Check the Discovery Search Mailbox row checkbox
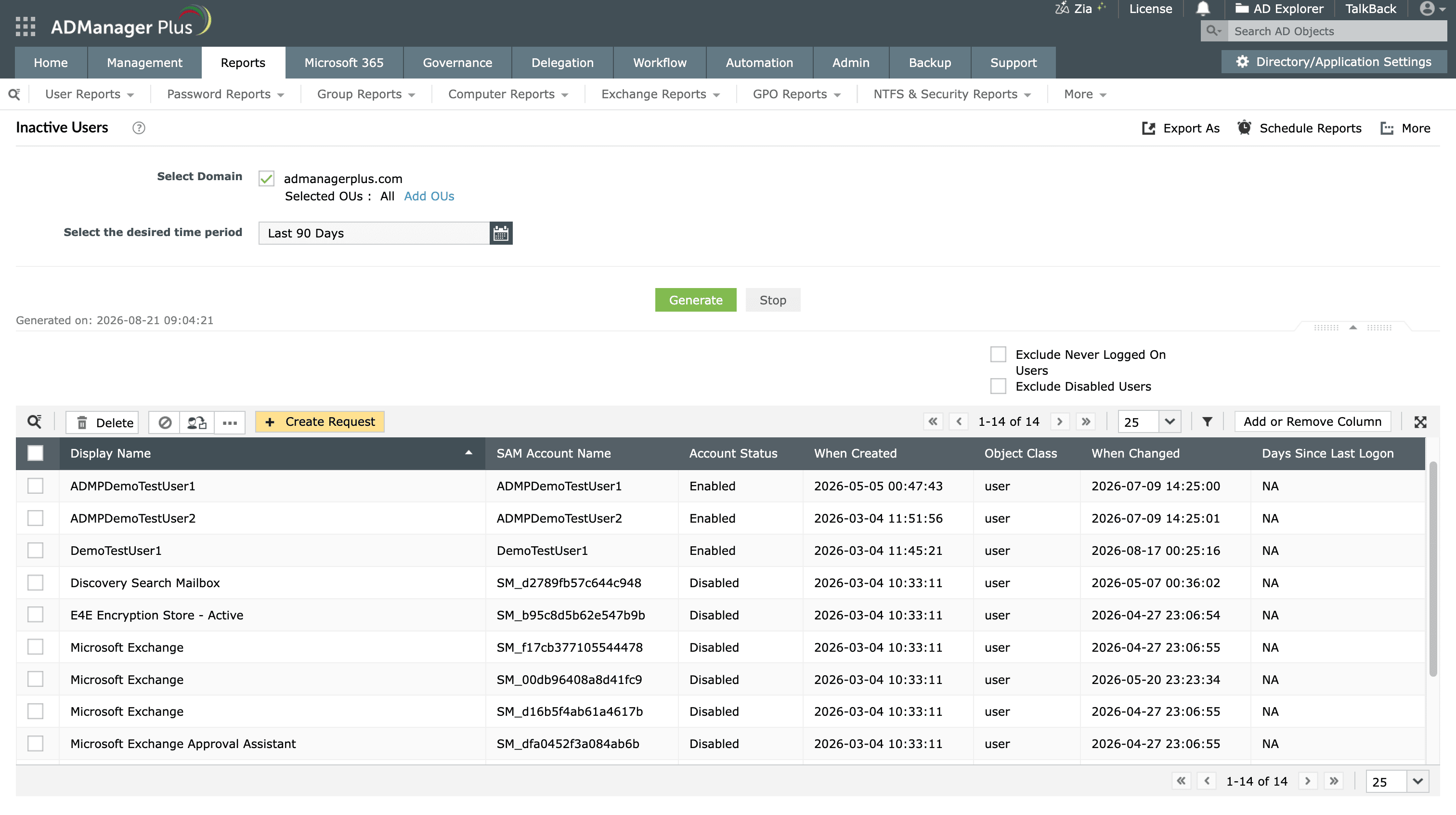1456x815 pixels. click(x=35, y=582)
